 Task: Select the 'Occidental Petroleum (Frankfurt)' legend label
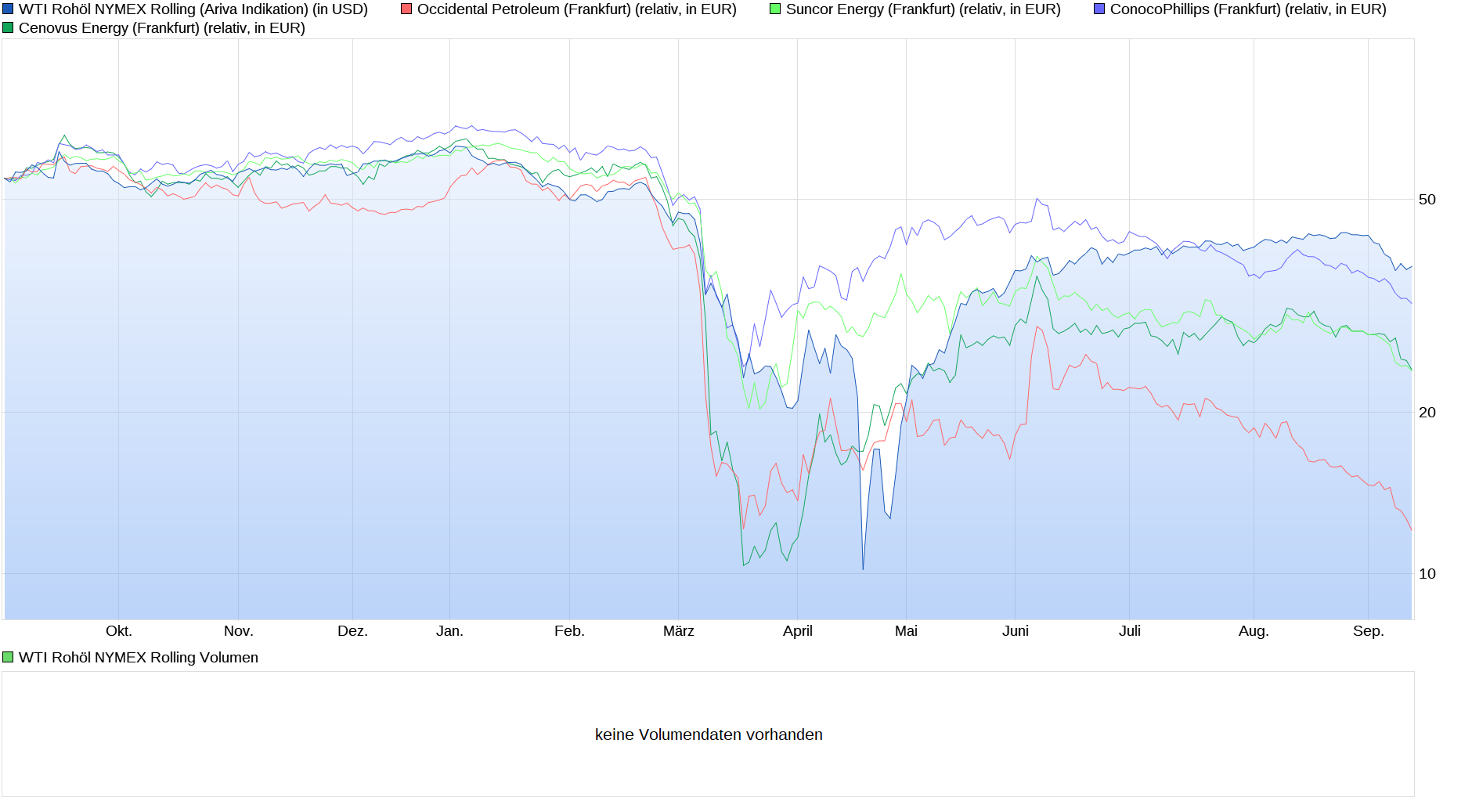(x=577, y=9)
